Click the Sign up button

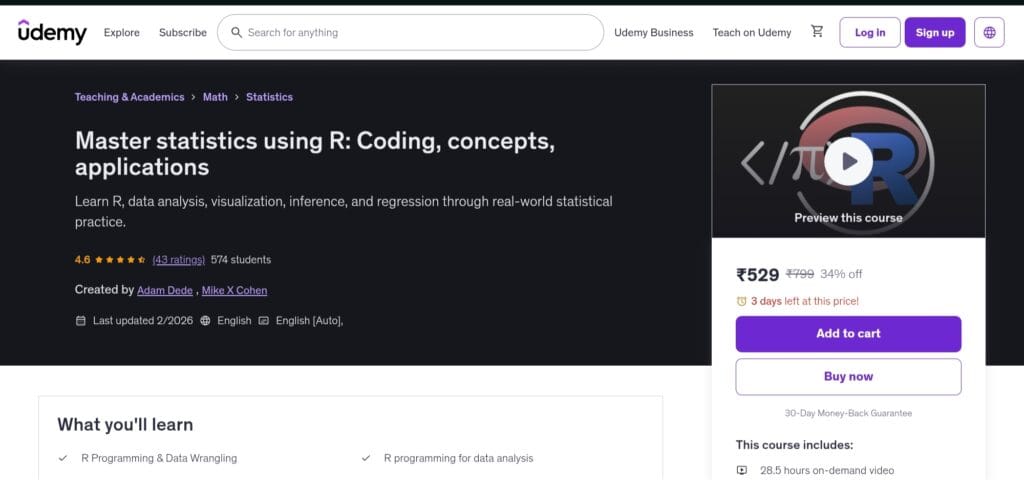click(x=935, y=33)
